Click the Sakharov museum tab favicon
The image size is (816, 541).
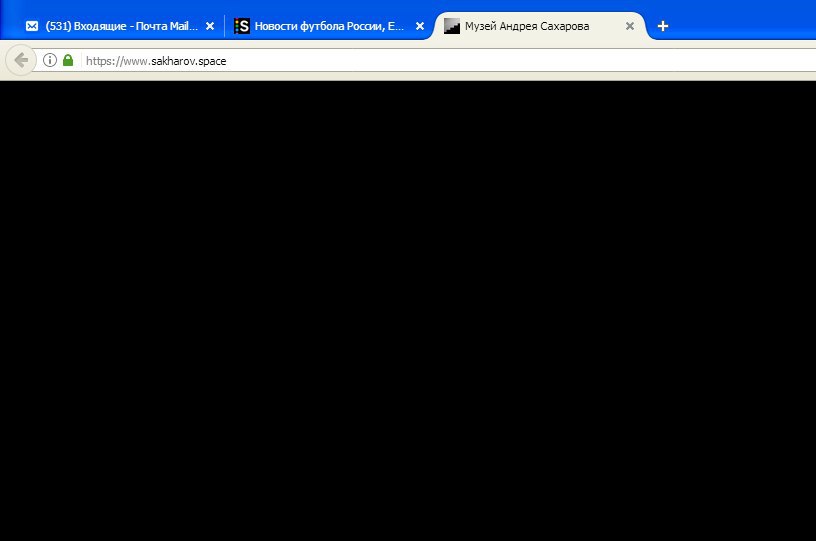[452, 26]
